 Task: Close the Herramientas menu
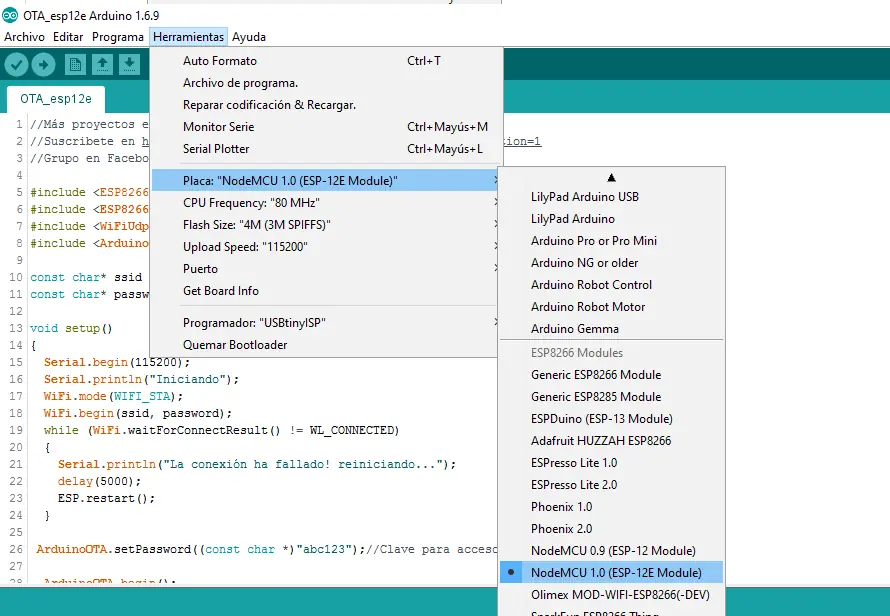click(x=188, y=37)
